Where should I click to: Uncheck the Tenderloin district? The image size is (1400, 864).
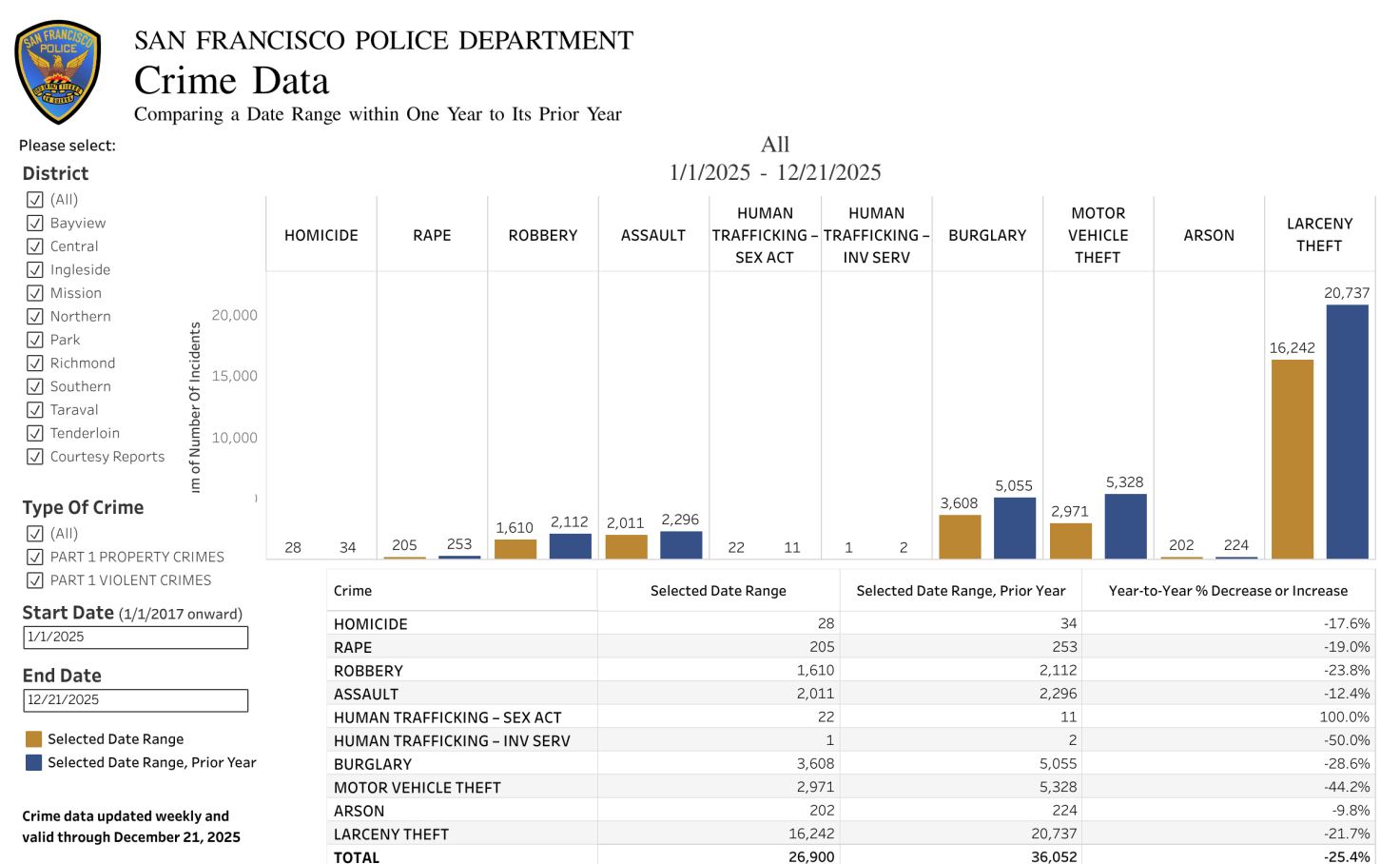coord(35,433)
